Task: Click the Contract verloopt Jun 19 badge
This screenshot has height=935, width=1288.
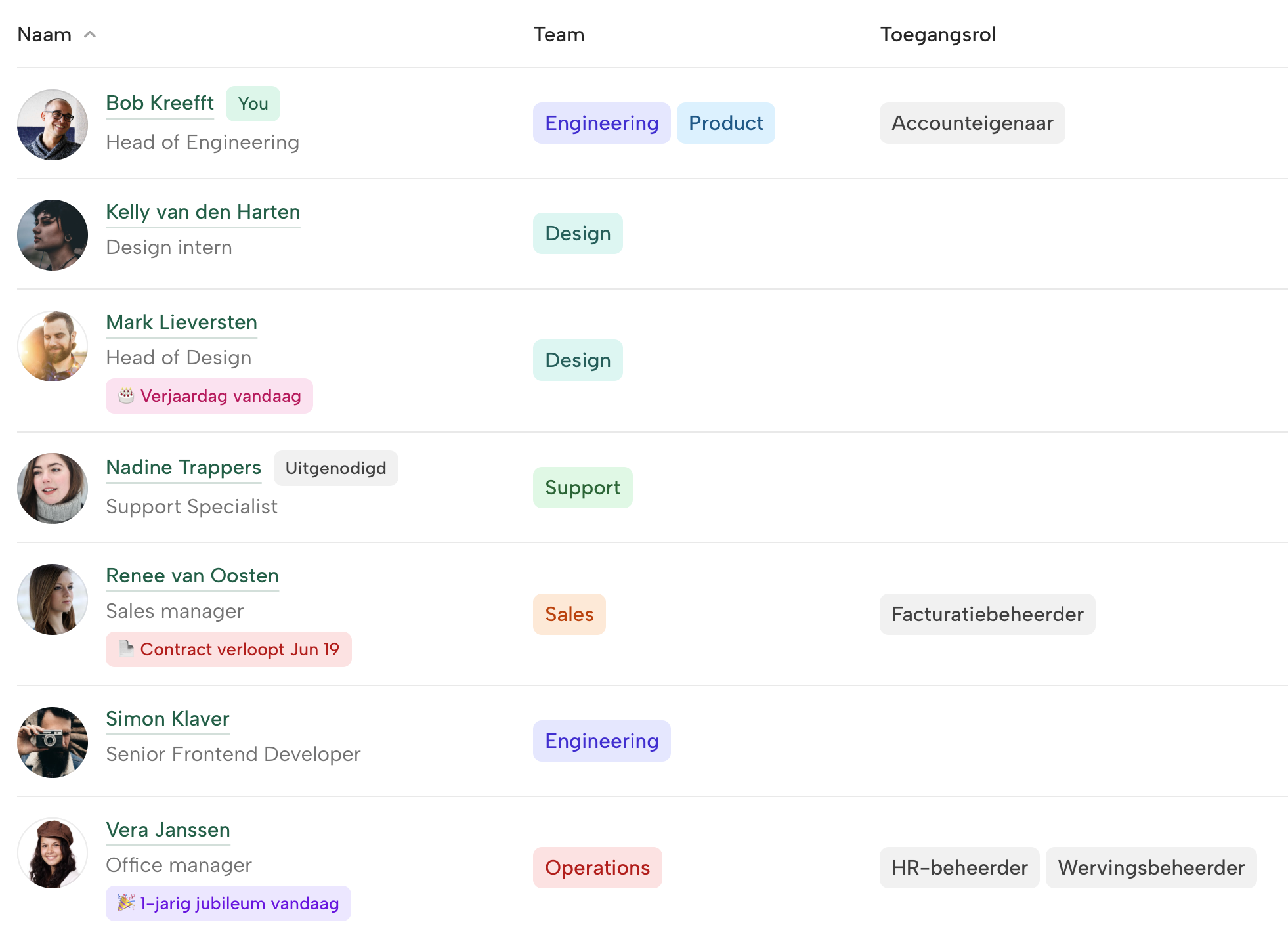Action: pos(228,649)
